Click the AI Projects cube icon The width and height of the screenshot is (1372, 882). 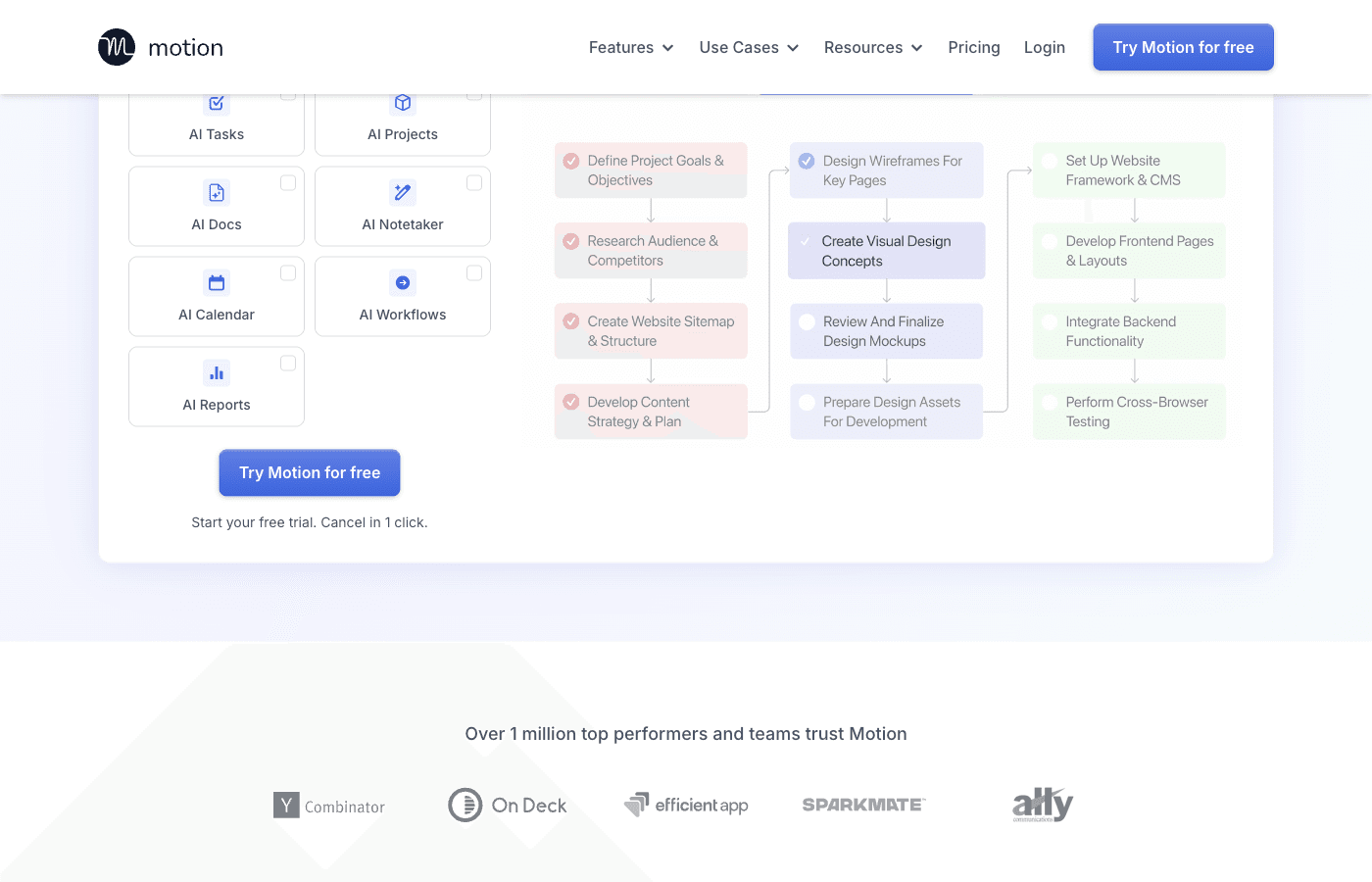pos(403,102)
